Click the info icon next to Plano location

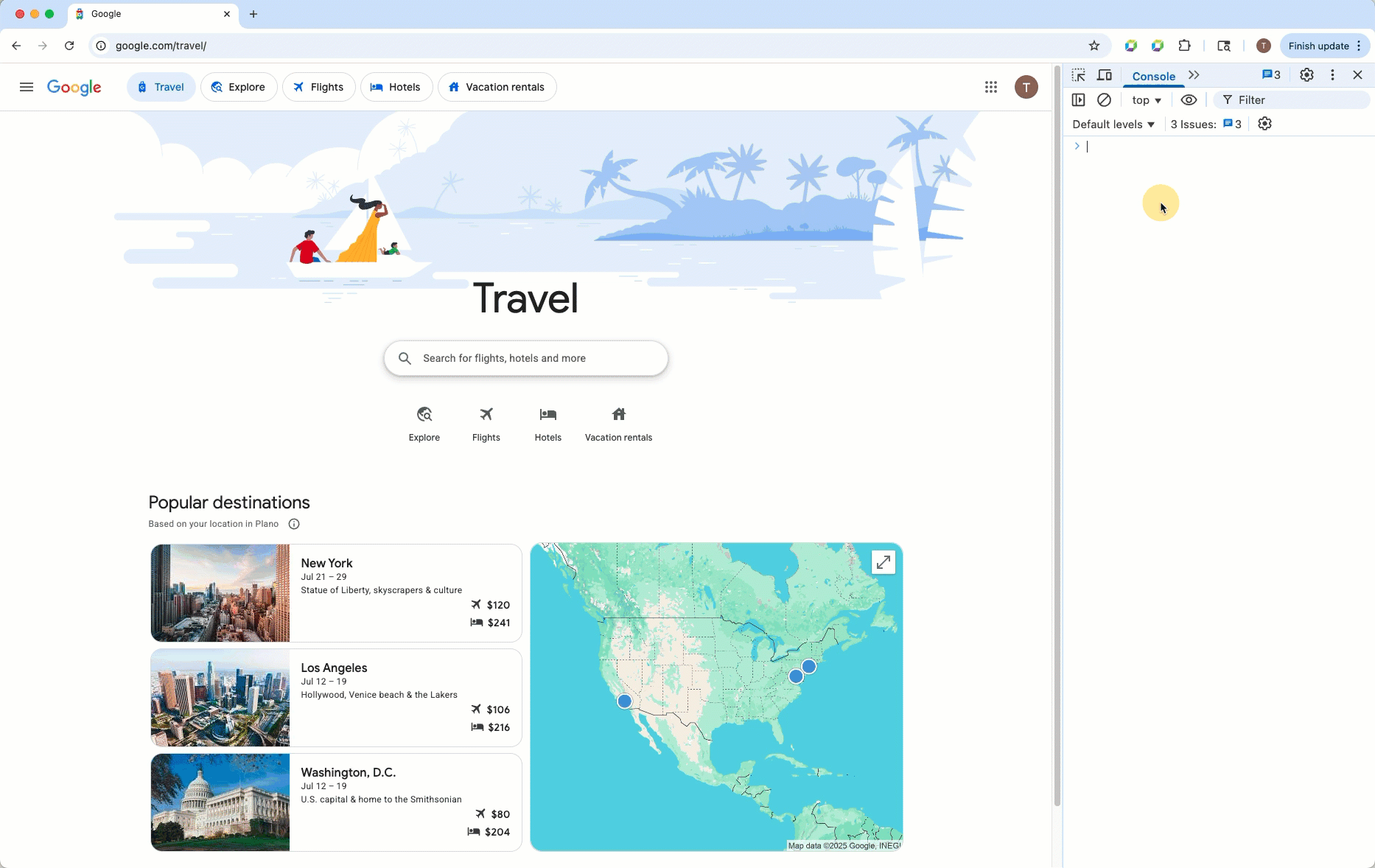pos(294,524)
